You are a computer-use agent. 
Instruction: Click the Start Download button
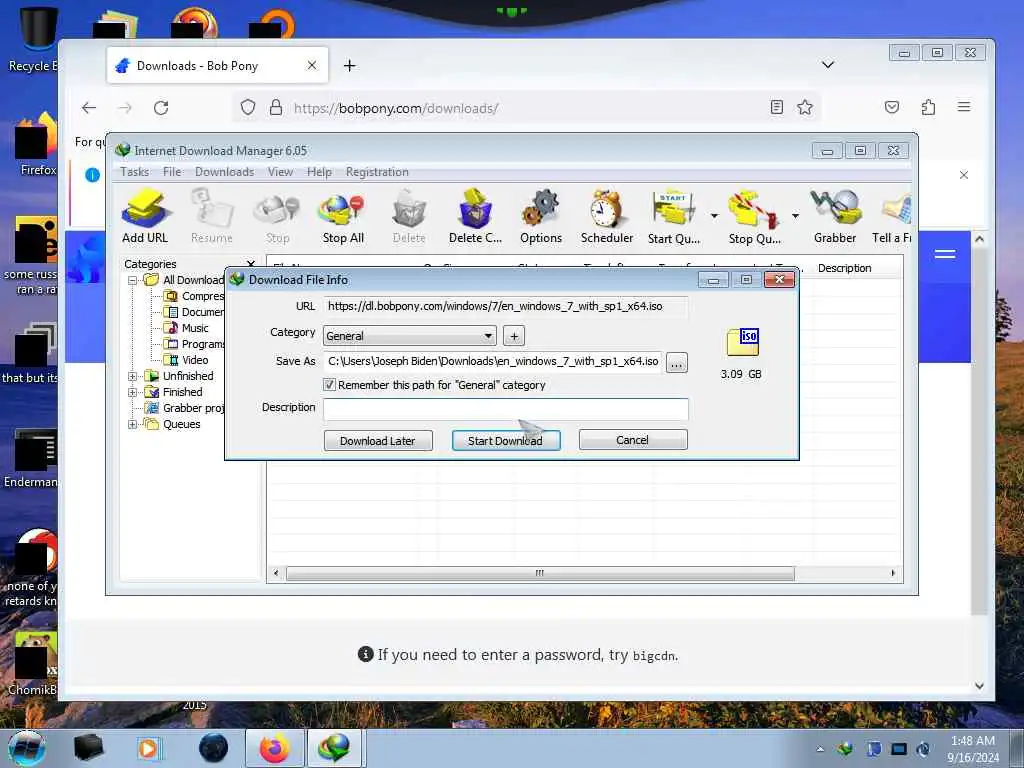505,440
